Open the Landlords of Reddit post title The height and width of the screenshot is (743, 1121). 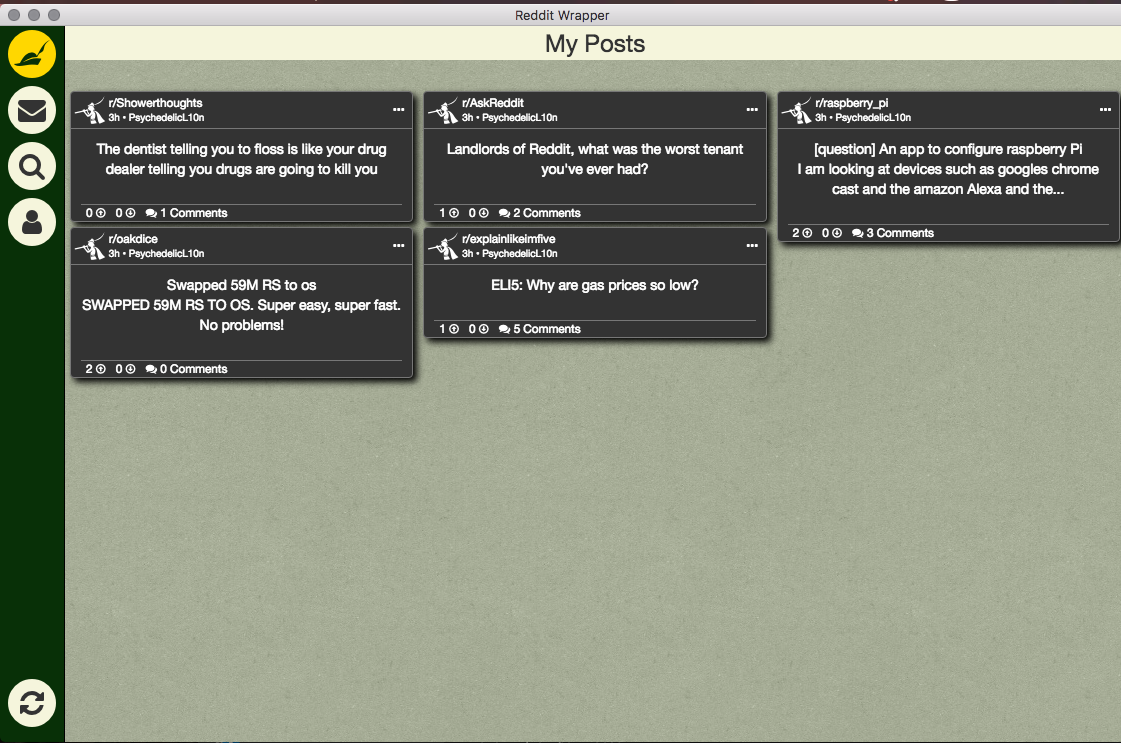pos(595,159)
